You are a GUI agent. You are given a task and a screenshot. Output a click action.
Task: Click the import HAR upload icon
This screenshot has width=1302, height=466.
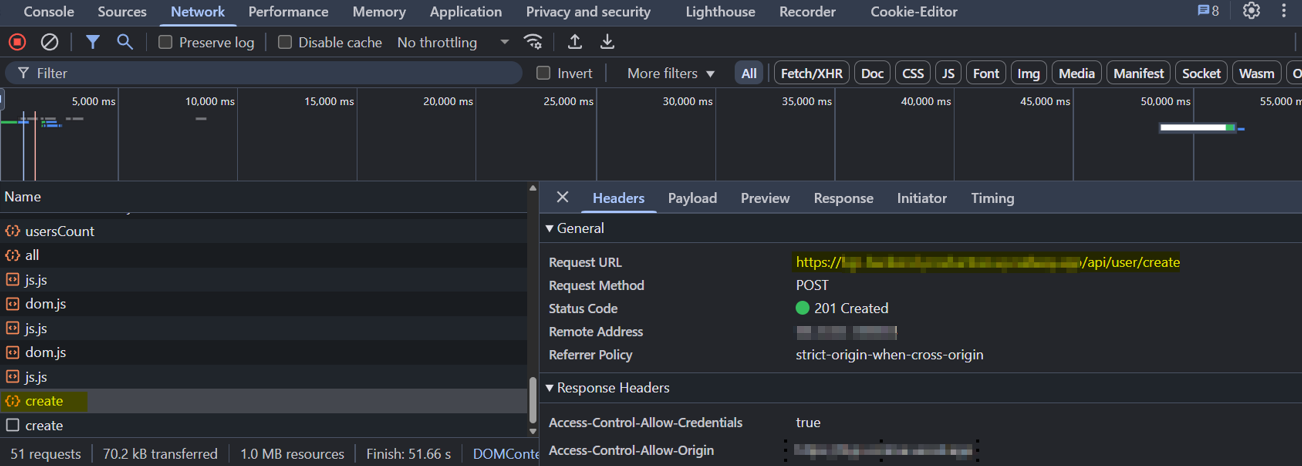[x=575, y=42]
